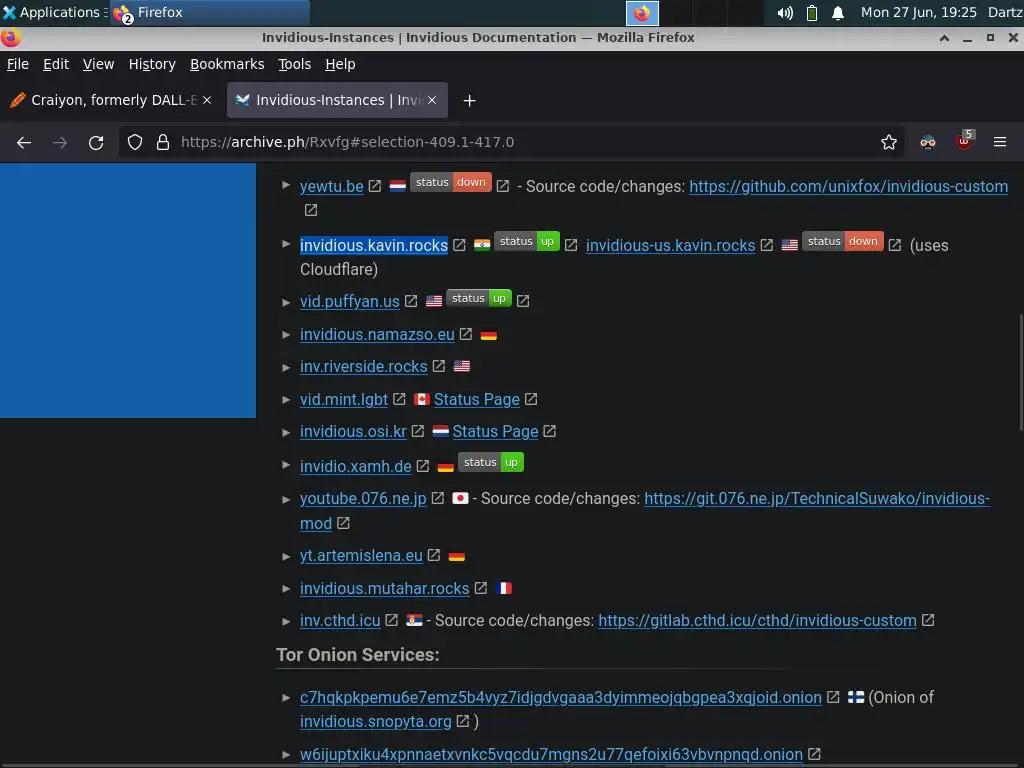Expand the invidious.kavin.rocks entry triangle
The width and height of the screenshot is (1024, 768).
click(285, 244)
